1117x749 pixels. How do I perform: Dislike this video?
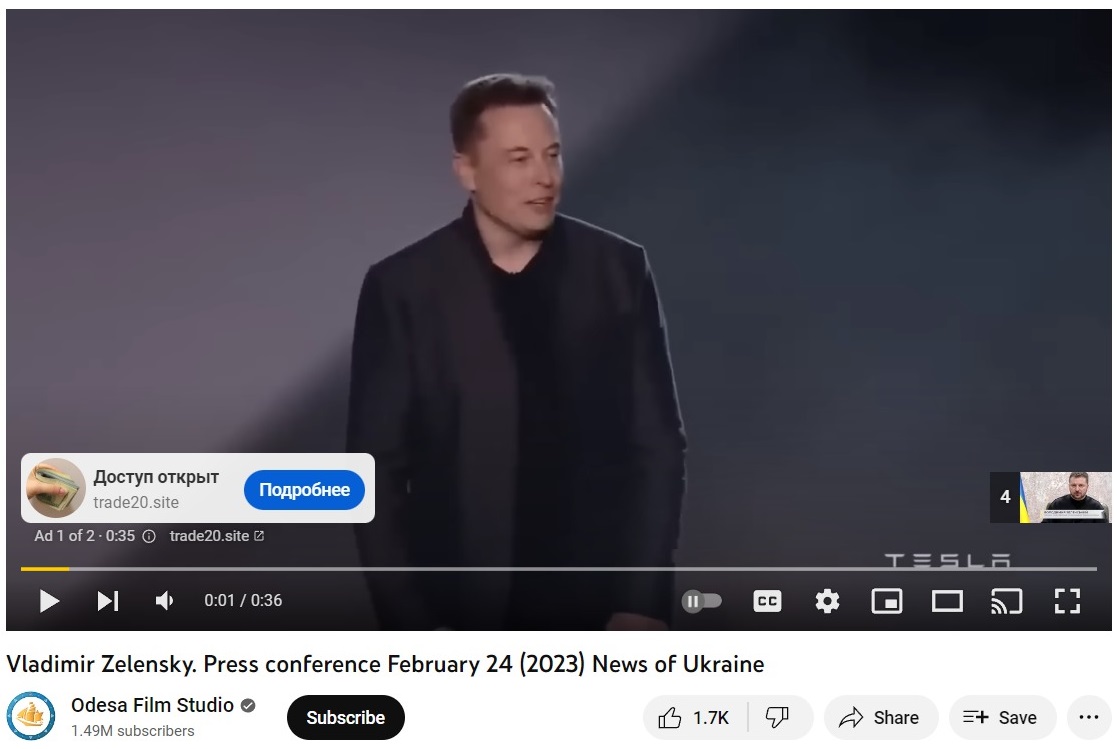tap(777, 718)
